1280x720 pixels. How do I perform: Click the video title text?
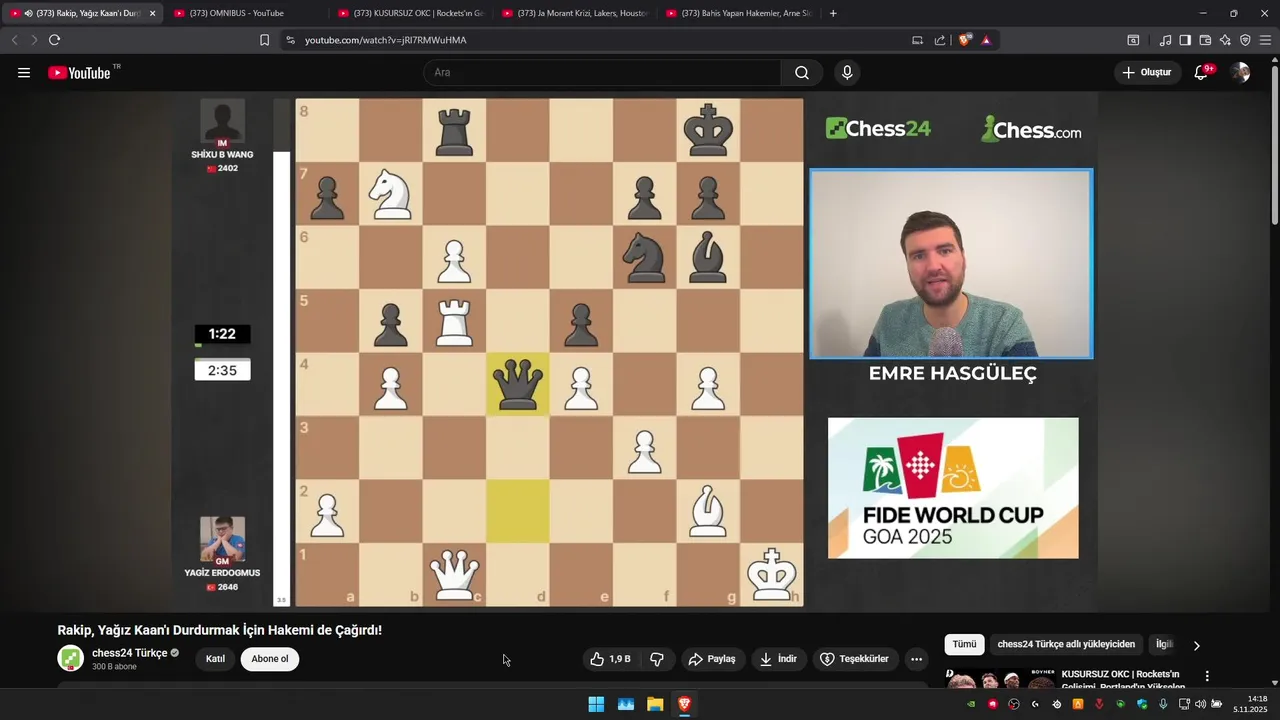pyautogui.click(x=219, y=630)
